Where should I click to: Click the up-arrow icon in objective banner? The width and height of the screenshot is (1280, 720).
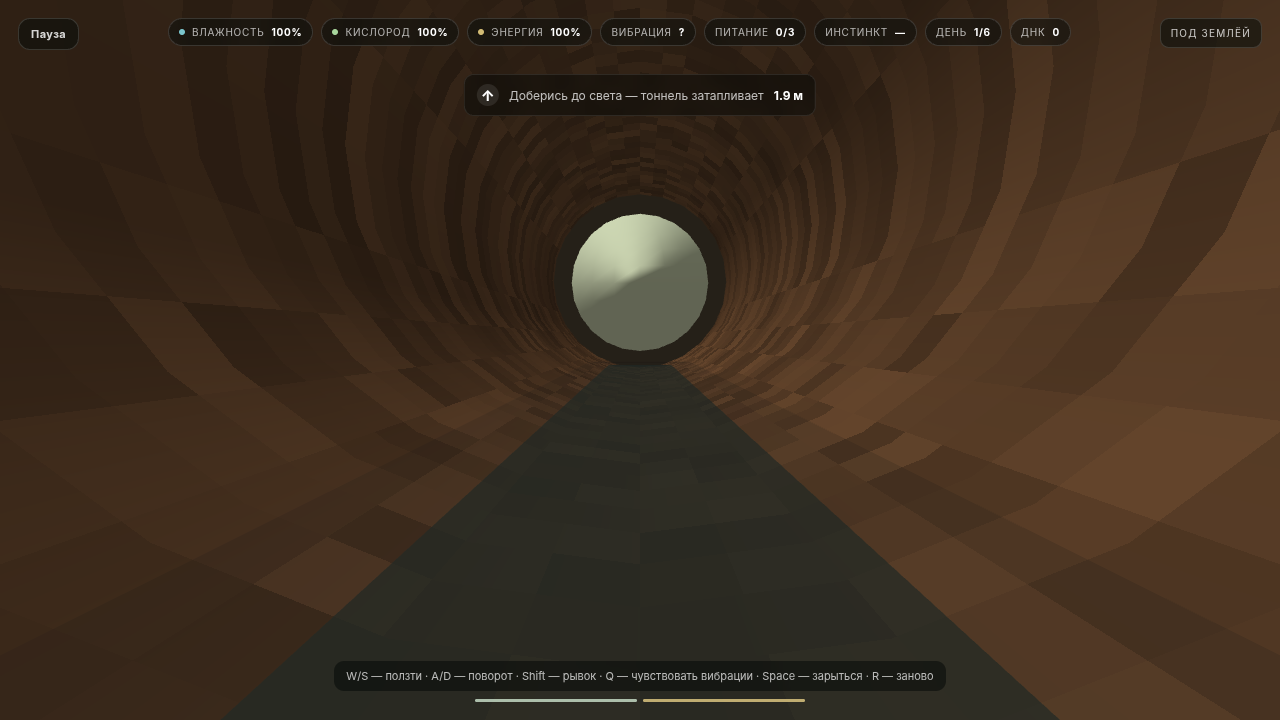[487, 95]
